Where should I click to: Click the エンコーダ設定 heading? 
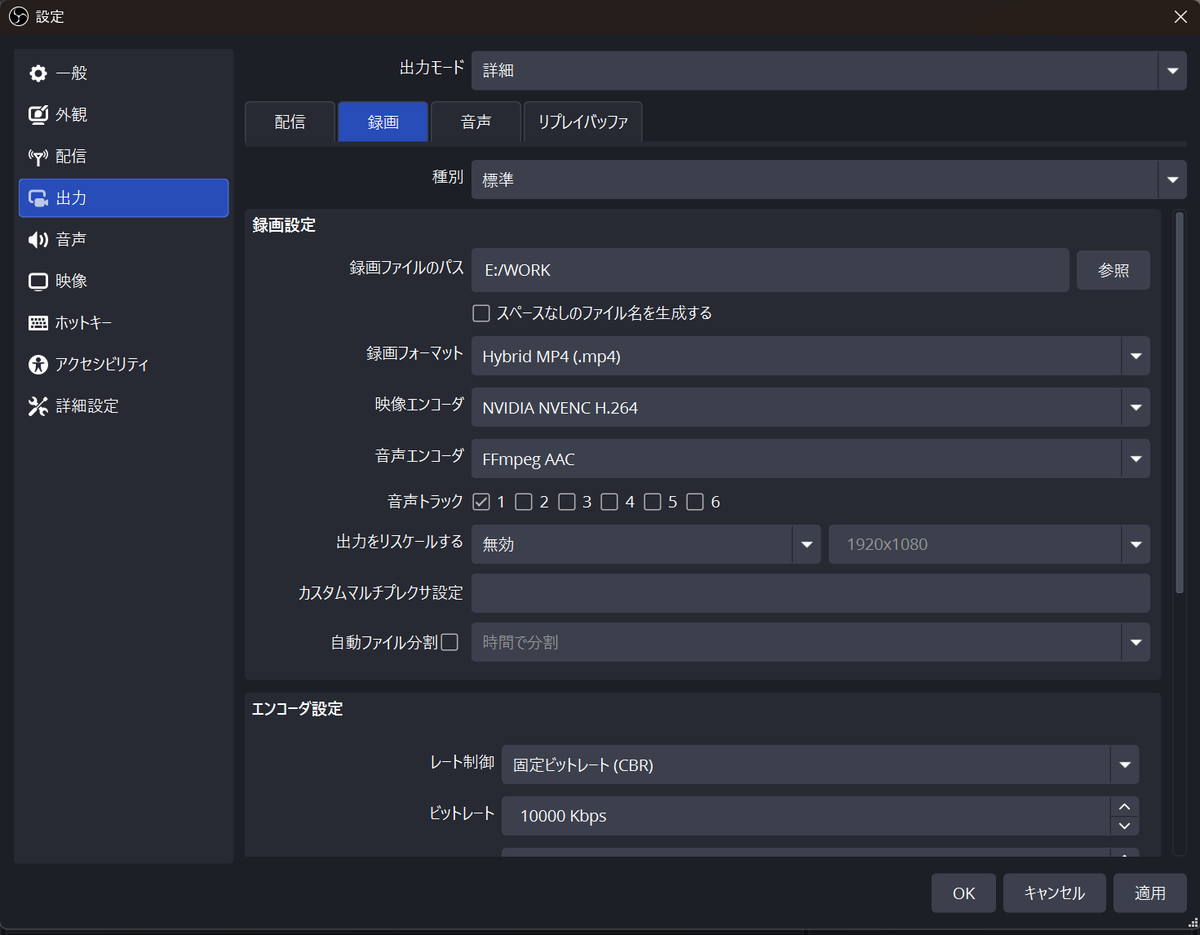(297, 709)
